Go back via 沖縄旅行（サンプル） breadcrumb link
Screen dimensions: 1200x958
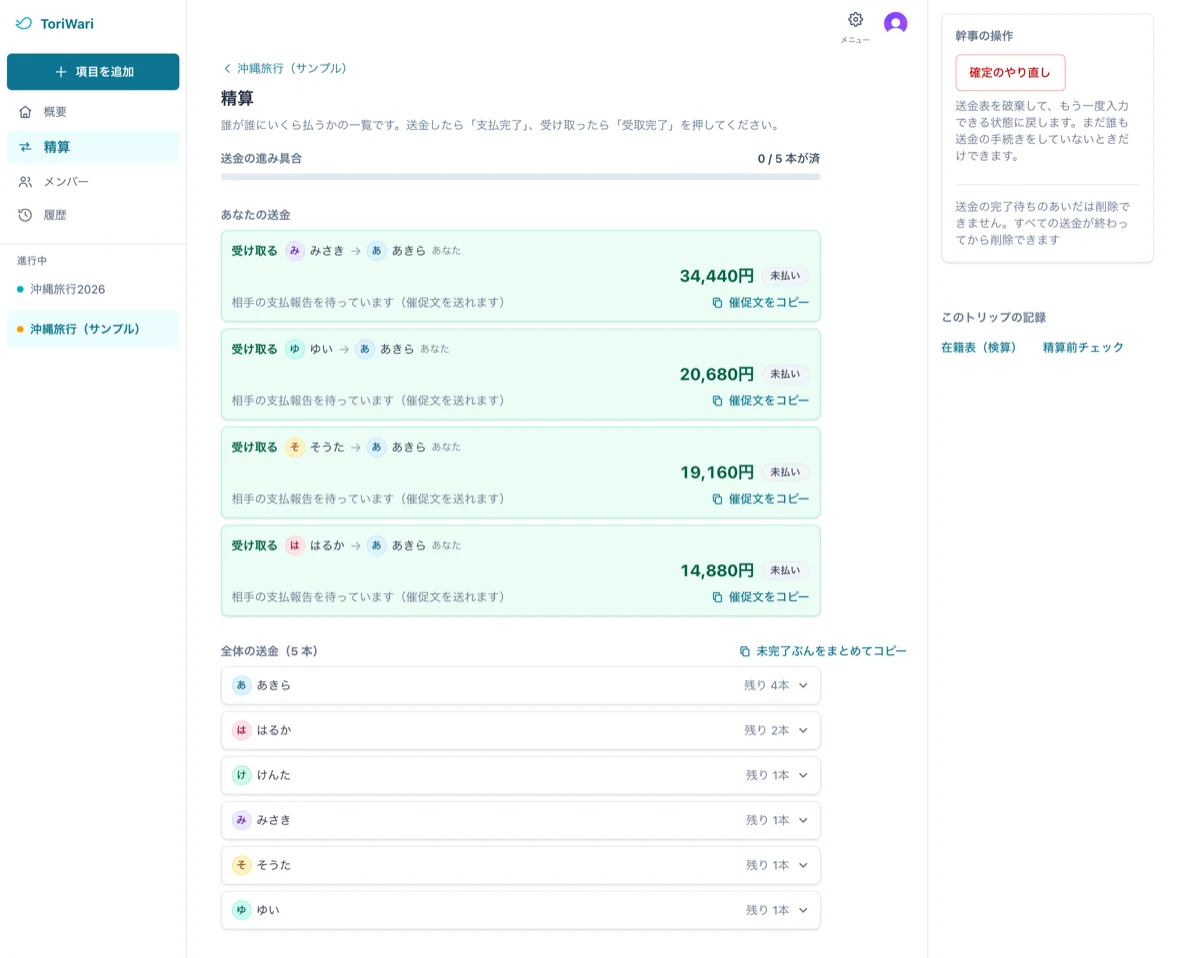pyautogui.click(x=285, y=69)
